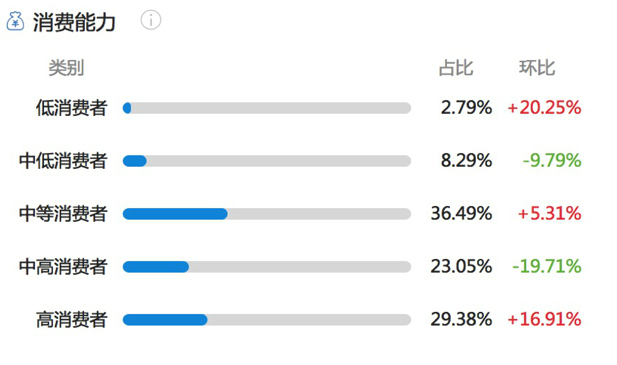Select the 类别 column header

[66, 68]
